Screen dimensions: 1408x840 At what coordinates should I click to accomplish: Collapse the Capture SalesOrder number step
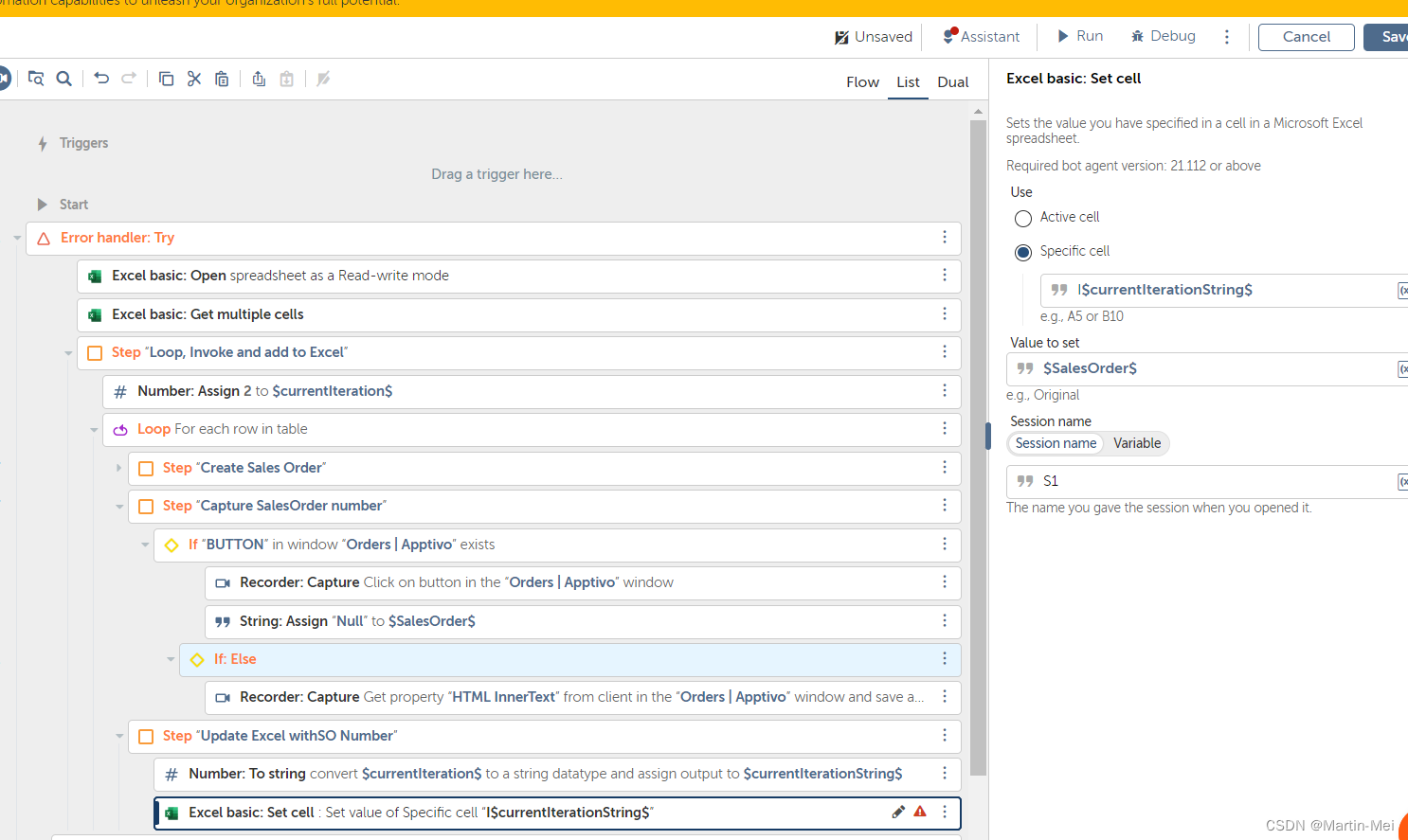[119, 507]
